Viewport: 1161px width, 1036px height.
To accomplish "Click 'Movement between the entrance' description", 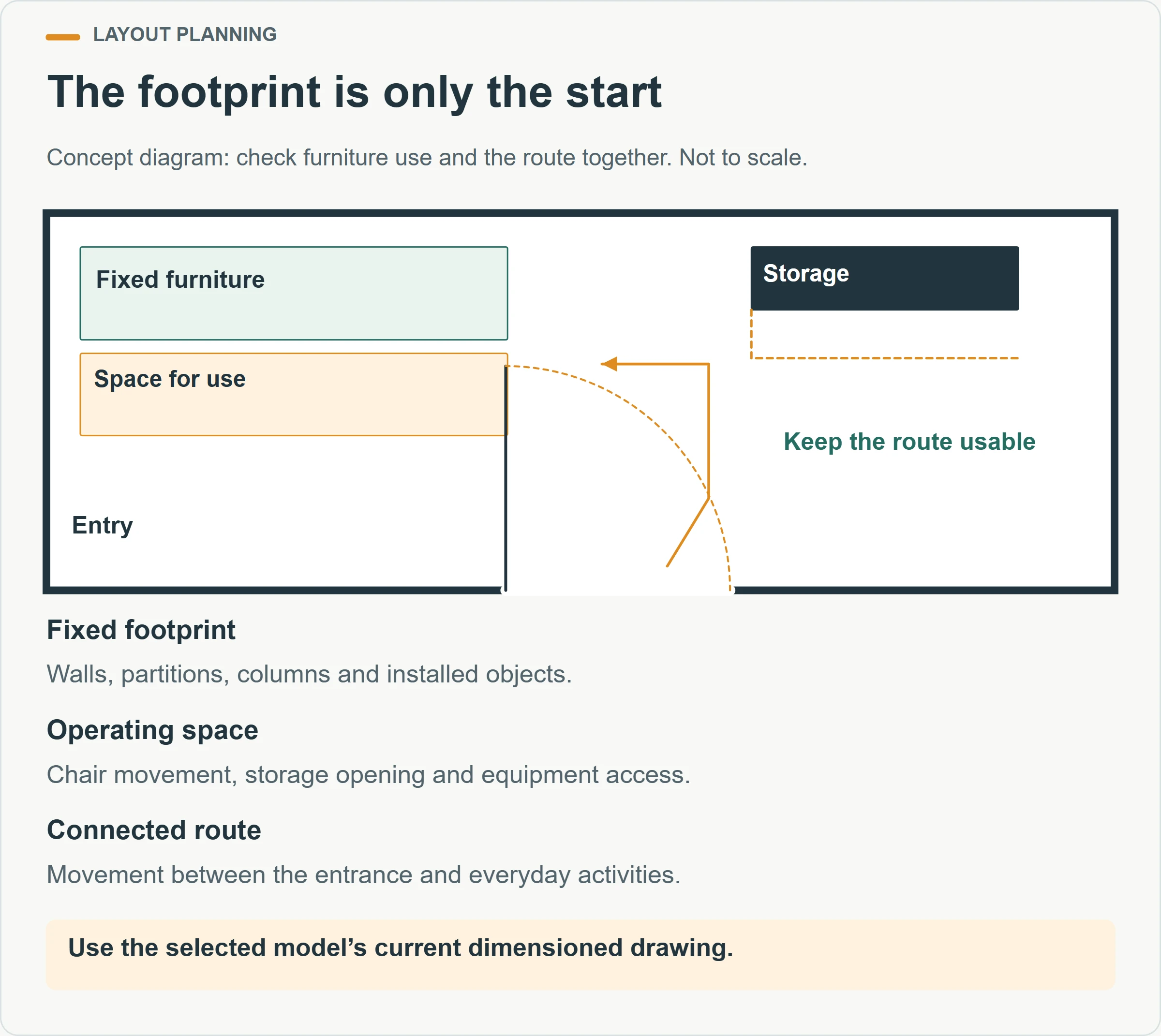I will (x=364, y=875).
